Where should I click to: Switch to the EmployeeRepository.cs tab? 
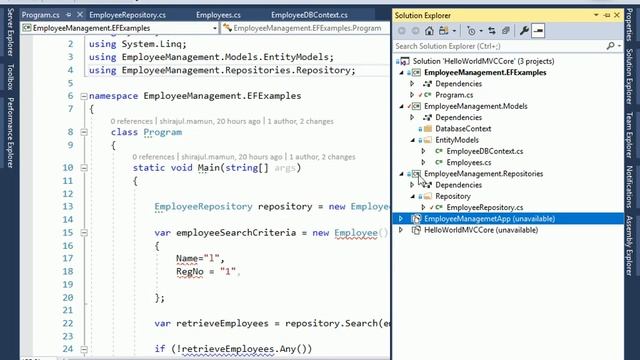coord(127,15)
